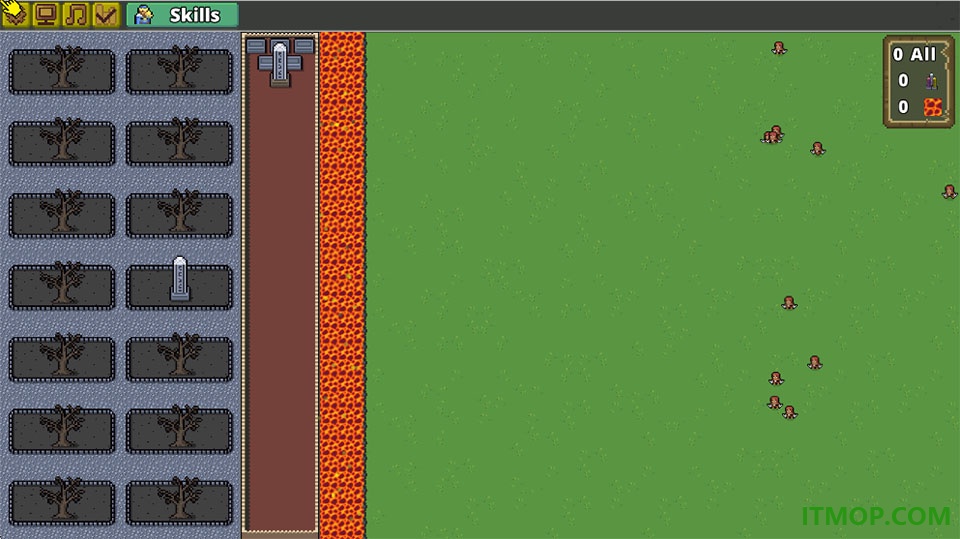
Task: Click the "0 All" counter label
Action: pos(915,55)
